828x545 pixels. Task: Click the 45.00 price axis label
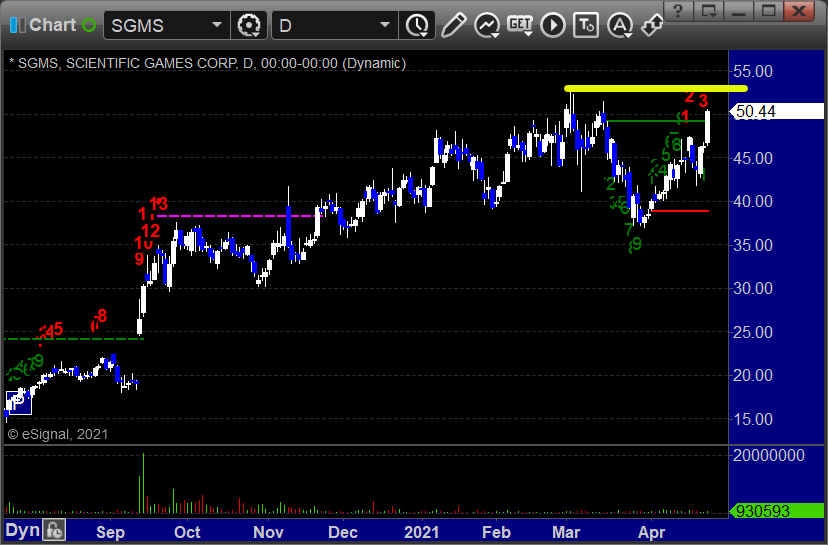[x=752, y=158]
